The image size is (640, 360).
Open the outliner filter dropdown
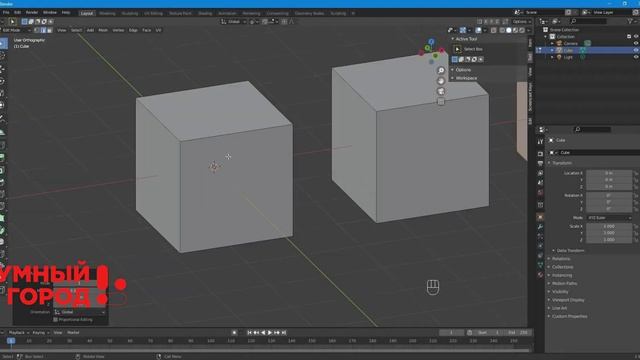click(631, 21)
